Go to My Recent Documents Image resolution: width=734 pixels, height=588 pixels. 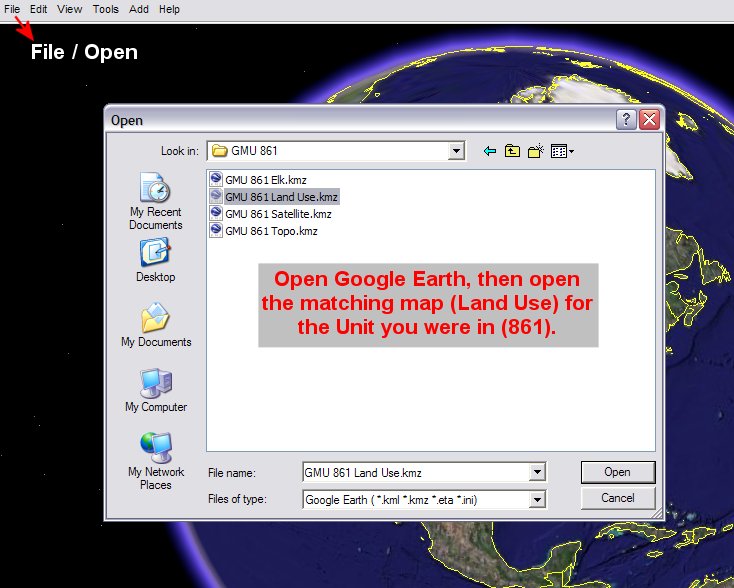156,201
